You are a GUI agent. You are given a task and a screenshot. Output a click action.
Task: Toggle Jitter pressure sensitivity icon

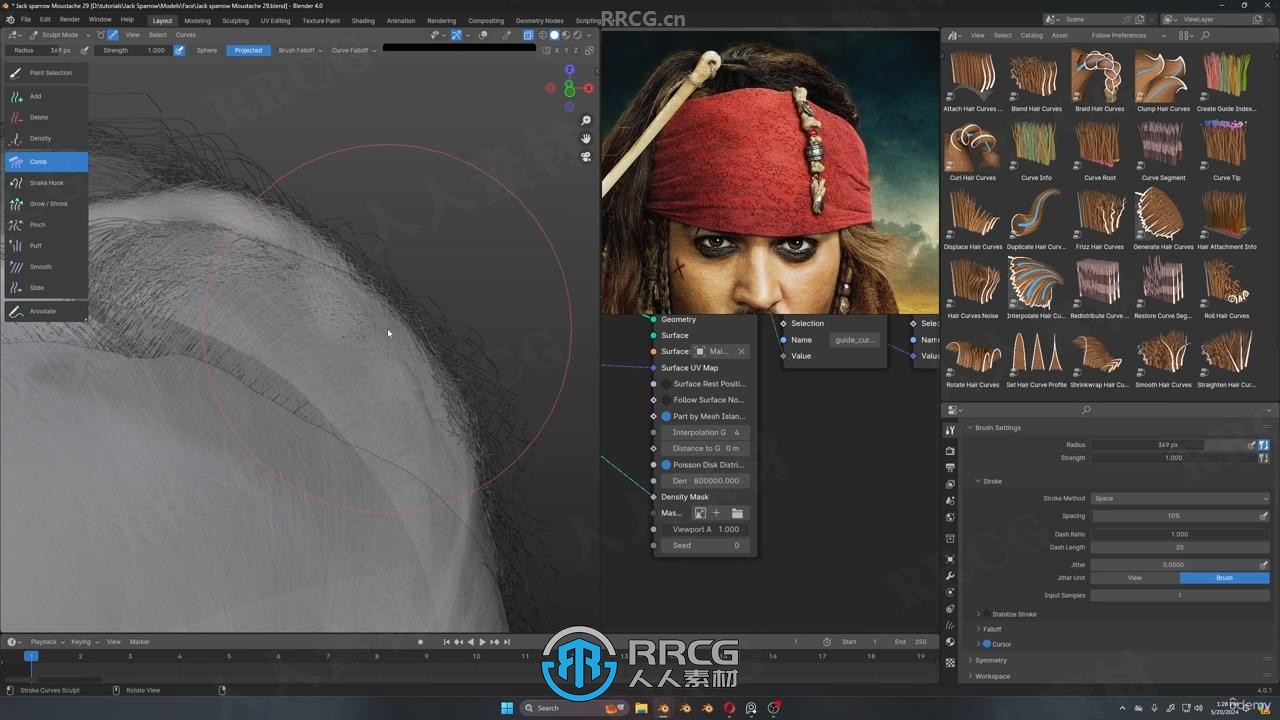[1264, 565]
